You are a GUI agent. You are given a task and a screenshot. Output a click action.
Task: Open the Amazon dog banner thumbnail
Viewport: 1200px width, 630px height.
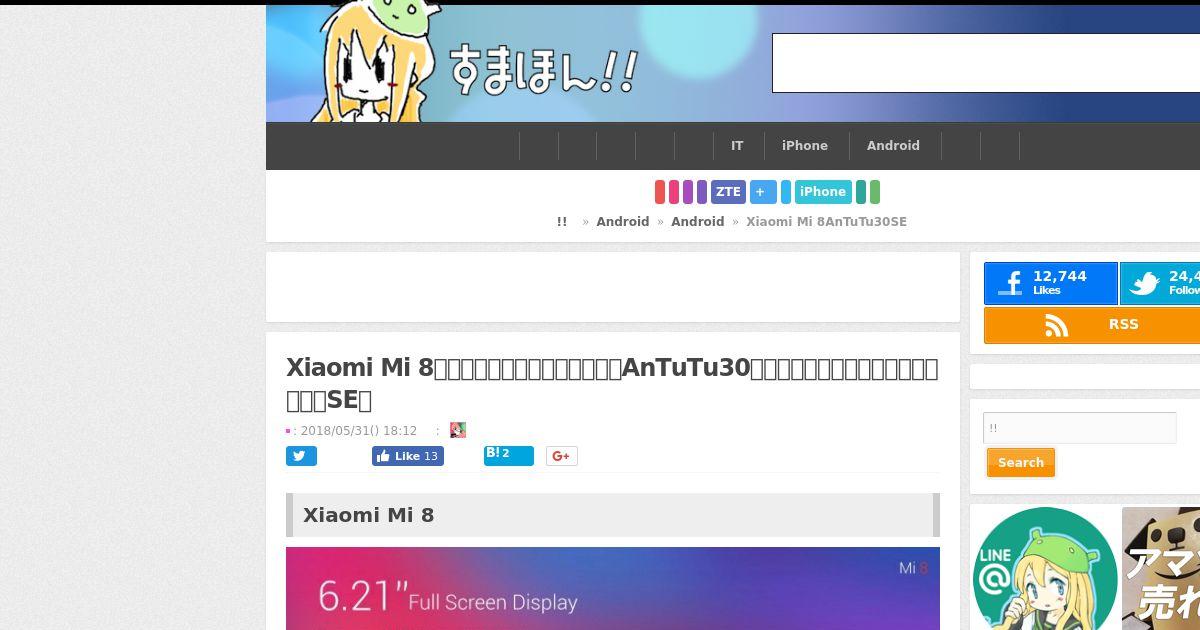point(1161,568)
